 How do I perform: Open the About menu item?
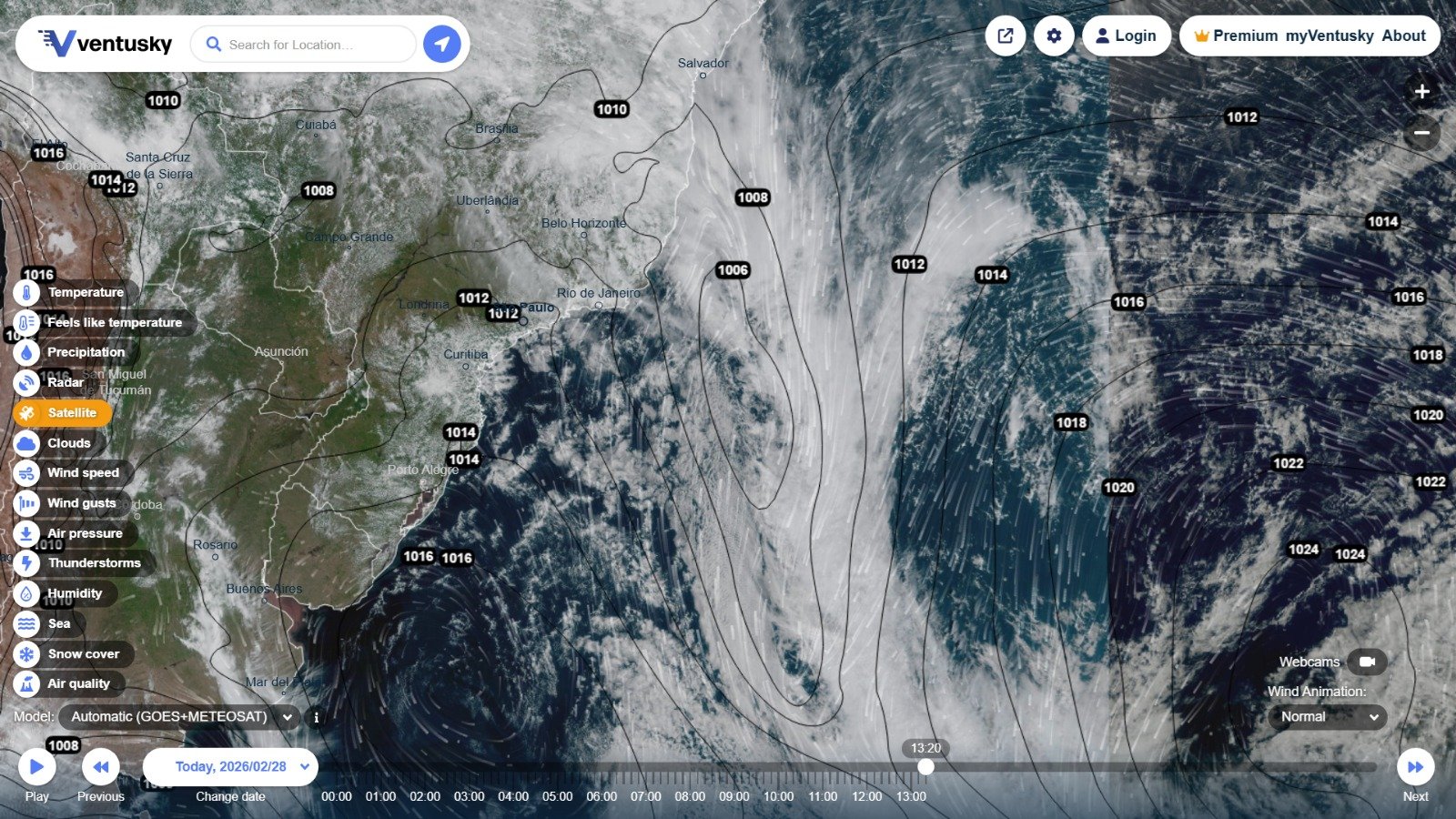click(x=1403, y=36)
